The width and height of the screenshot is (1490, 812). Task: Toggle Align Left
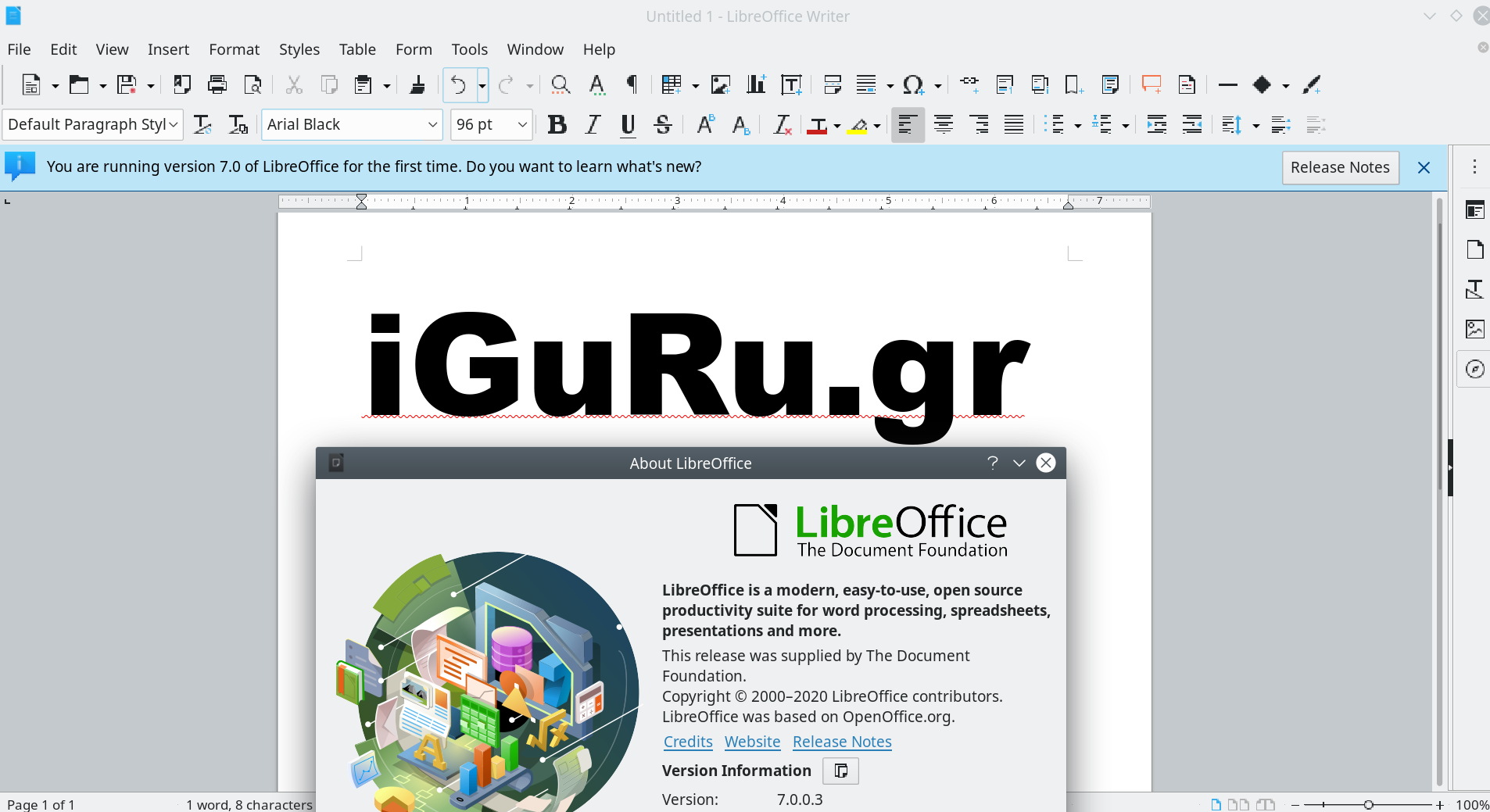(x=908, y=125)
